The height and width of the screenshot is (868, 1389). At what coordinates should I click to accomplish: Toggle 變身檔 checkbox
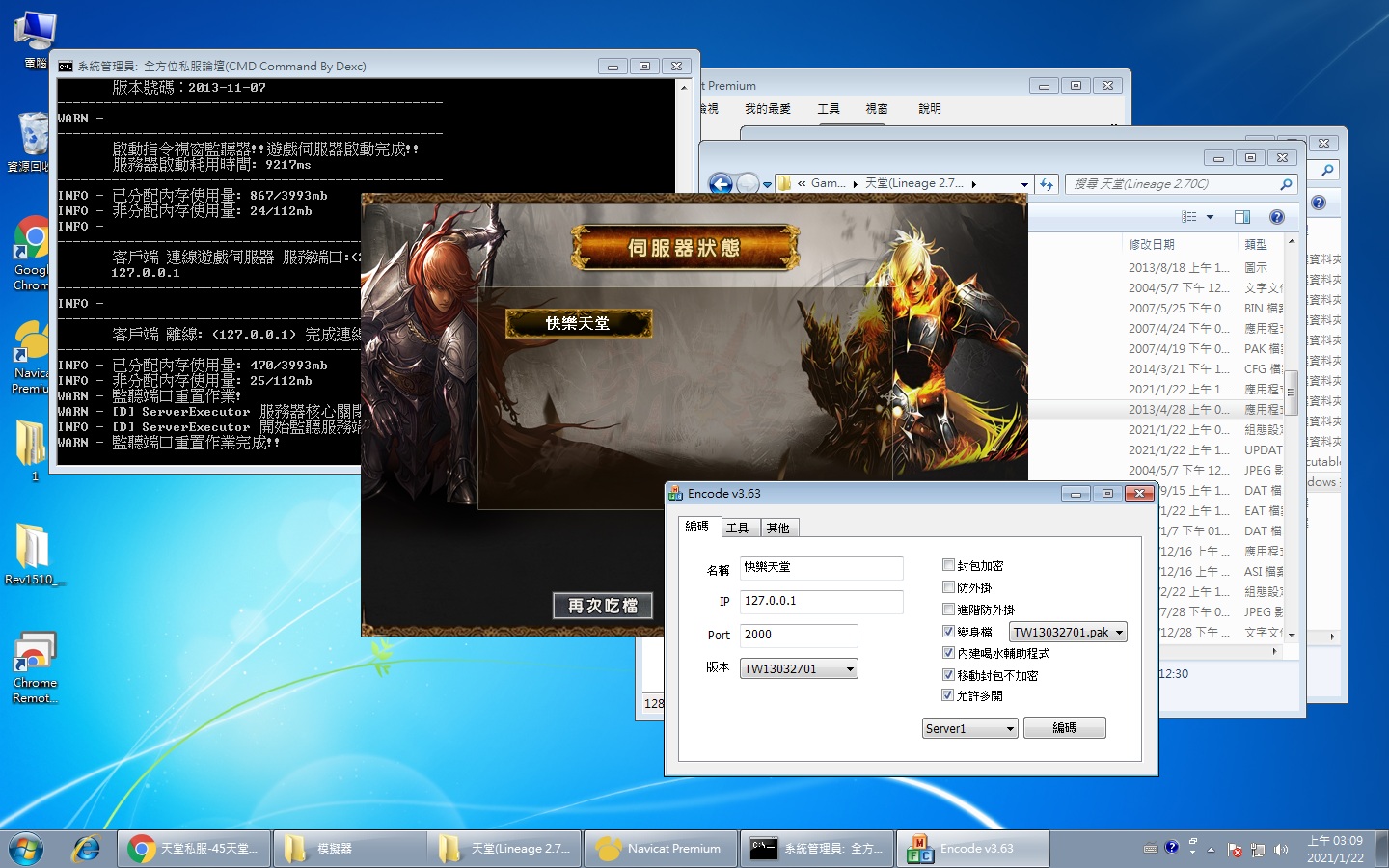(948, 631)
